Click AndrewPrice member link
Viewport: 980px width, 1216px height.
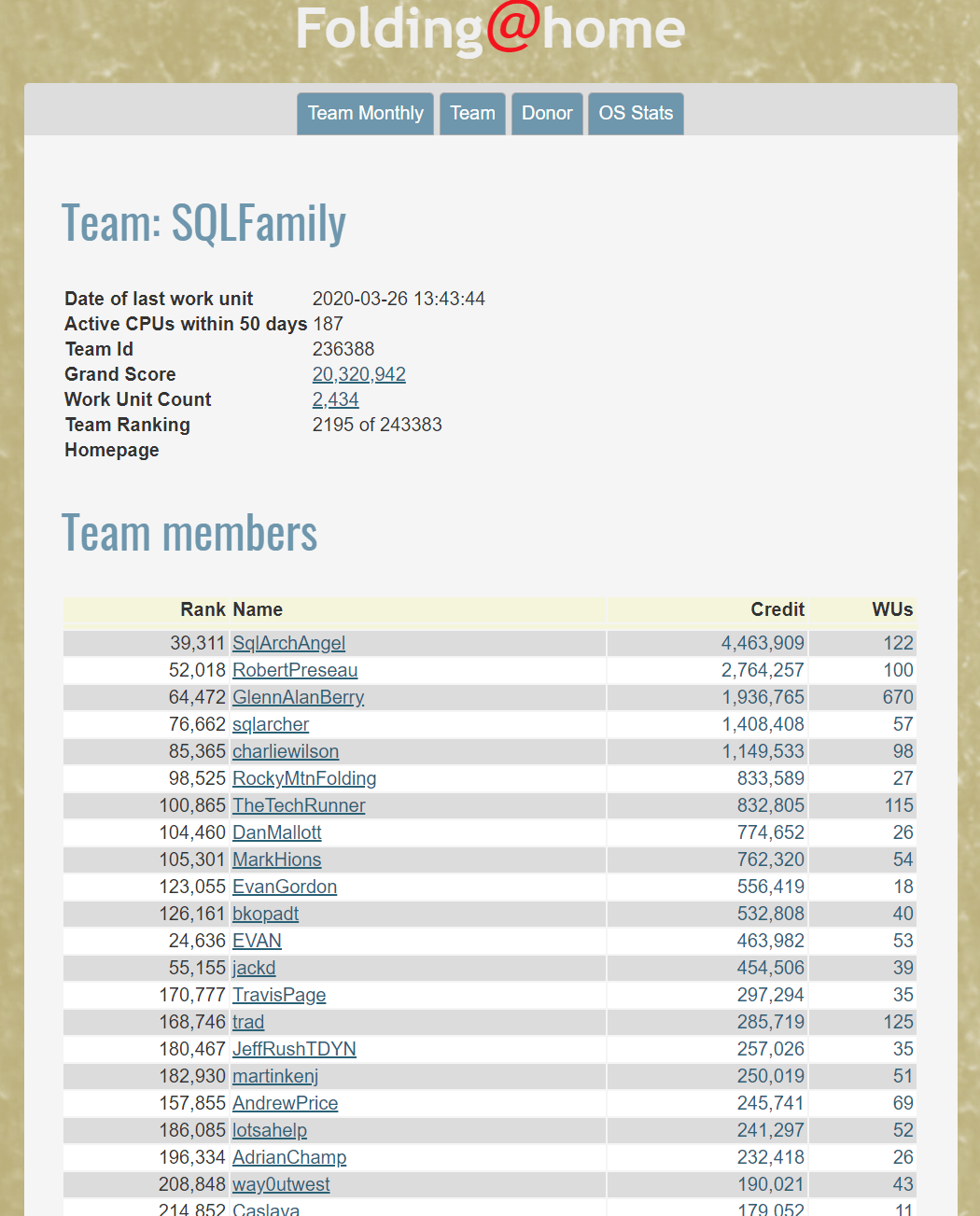click(286, 1103)
